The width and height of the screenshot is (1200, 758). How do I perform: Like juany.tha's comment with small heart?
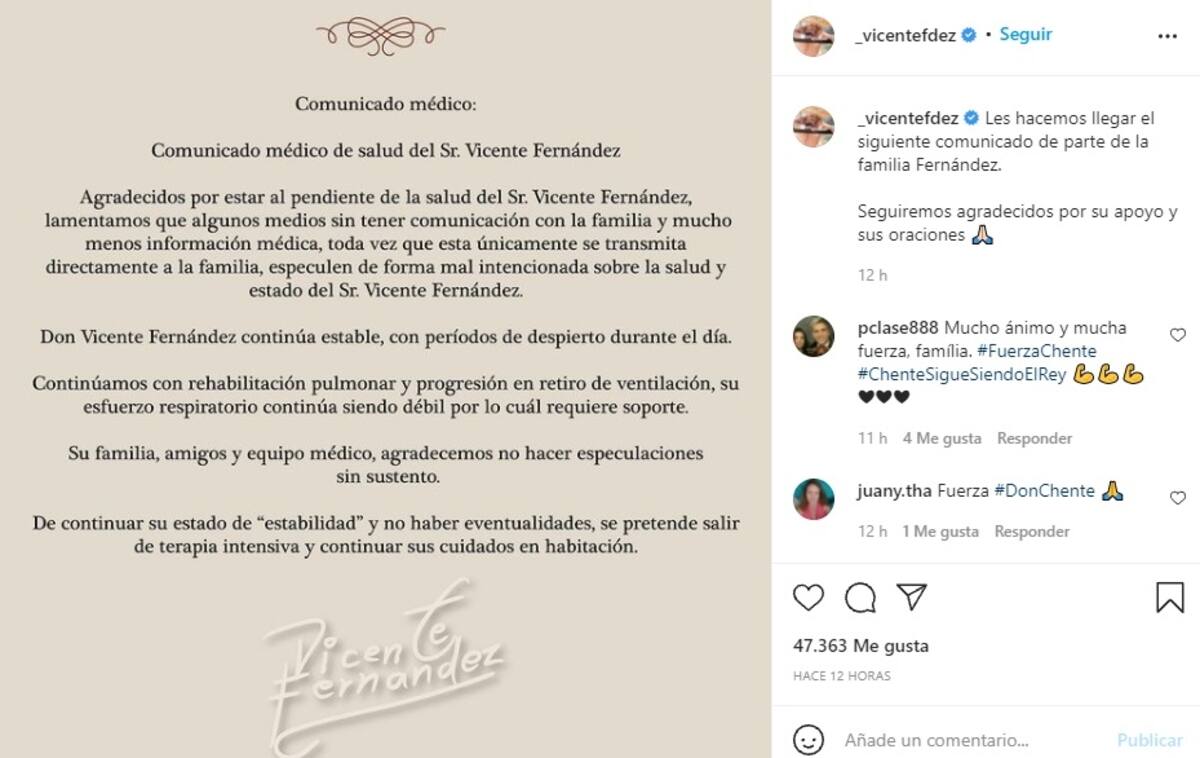point(1178,498)
